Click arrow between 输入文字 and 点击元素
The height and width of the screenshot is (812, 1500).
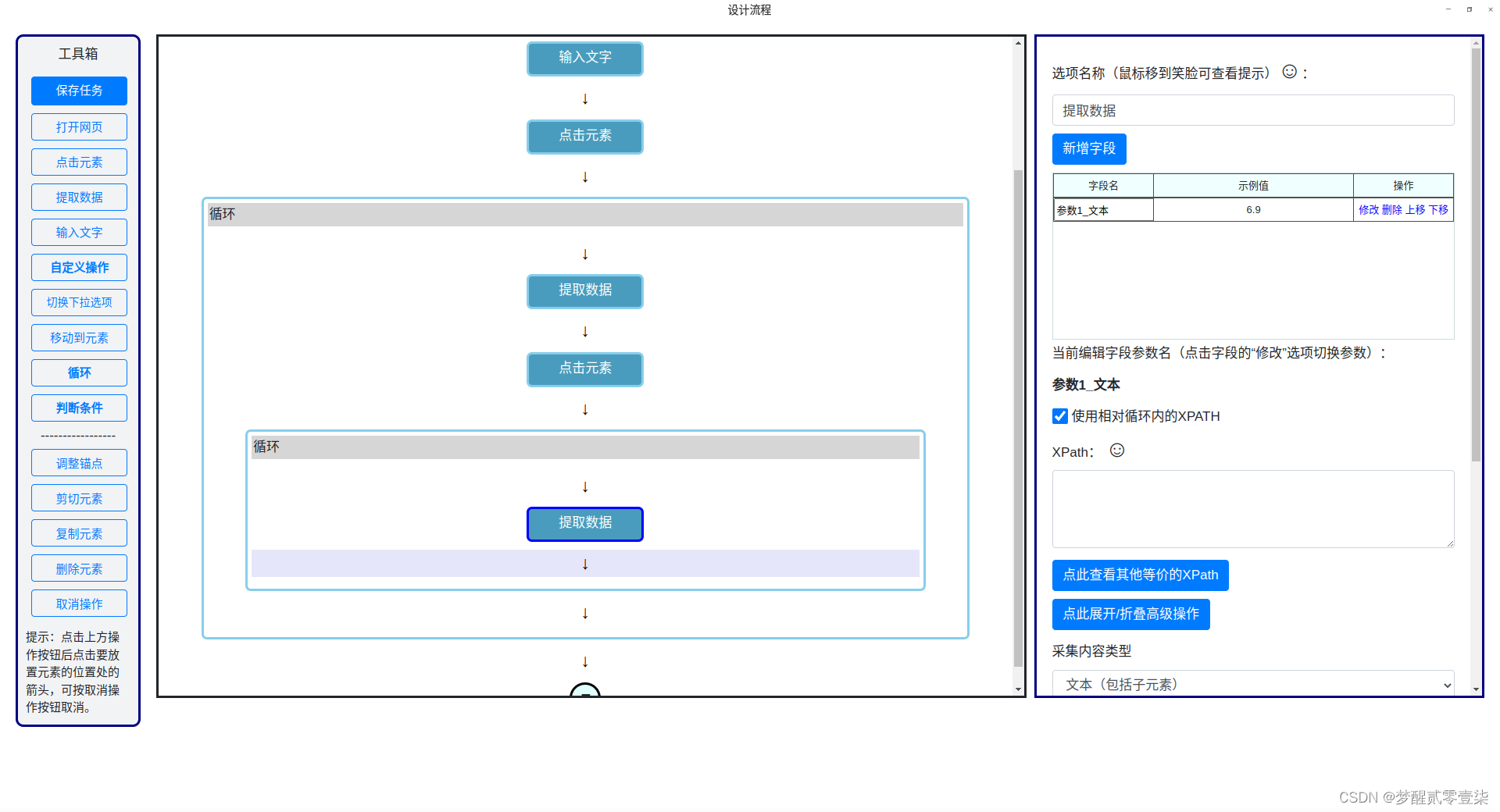585,98
